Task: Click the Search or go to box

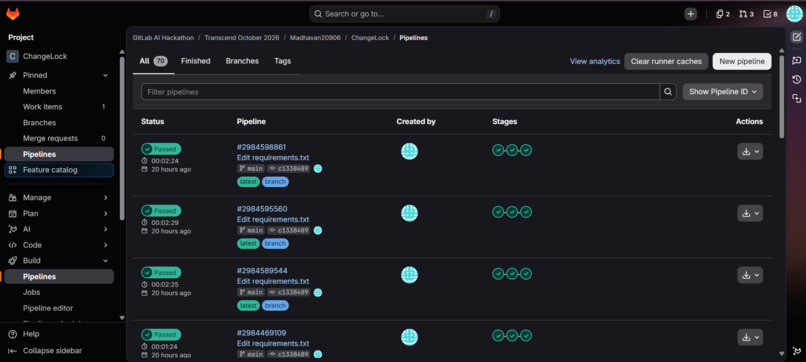Action: 405,14
